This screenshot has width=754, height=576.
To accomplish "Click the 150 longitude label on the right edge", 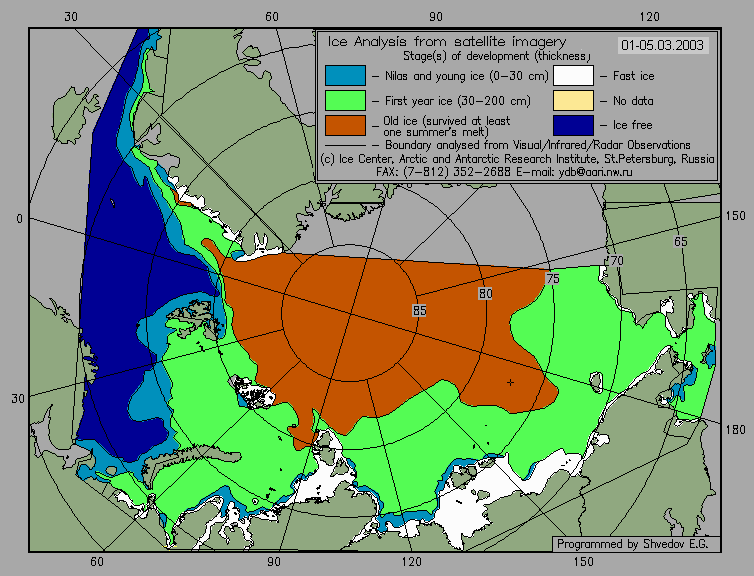I will (736, 216).
